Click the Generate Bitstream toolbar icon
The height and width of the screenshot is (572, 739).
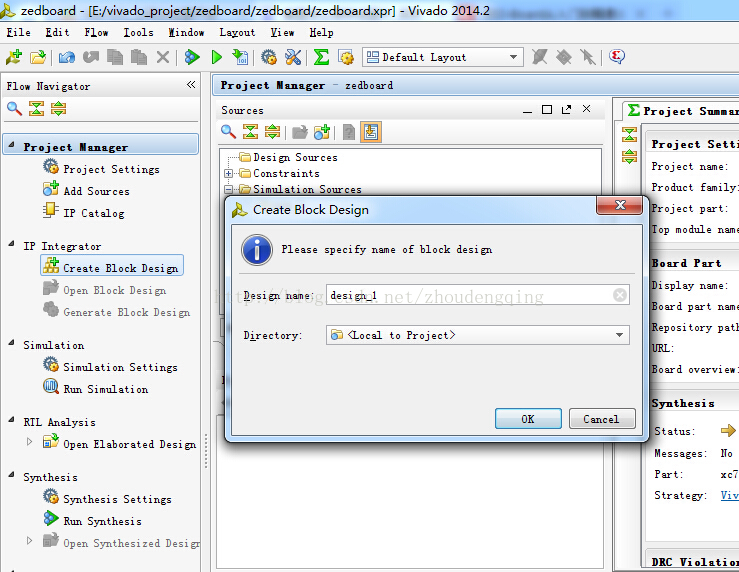pos(240,57)
